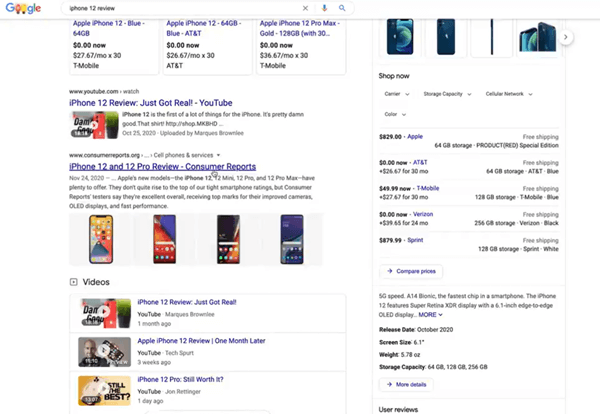Open the Color filter dropdown

point(395,114)
